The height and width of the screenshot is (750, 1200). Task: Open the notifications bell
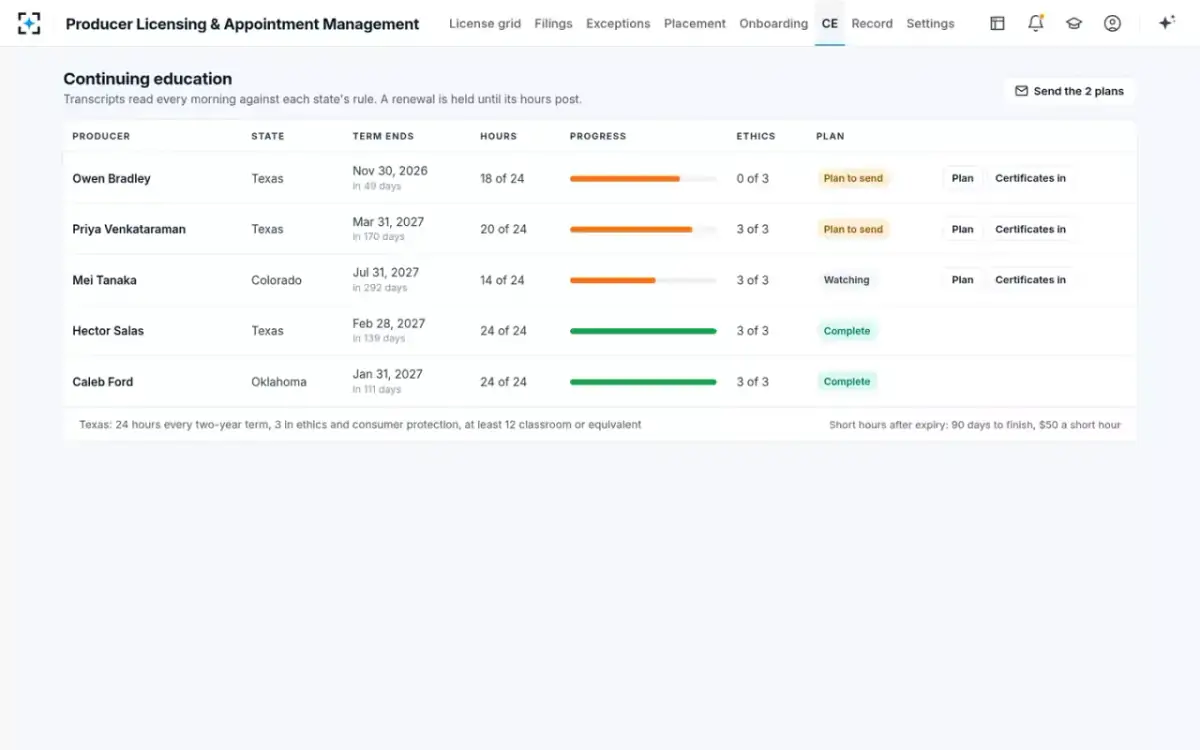coord(1036,23)
